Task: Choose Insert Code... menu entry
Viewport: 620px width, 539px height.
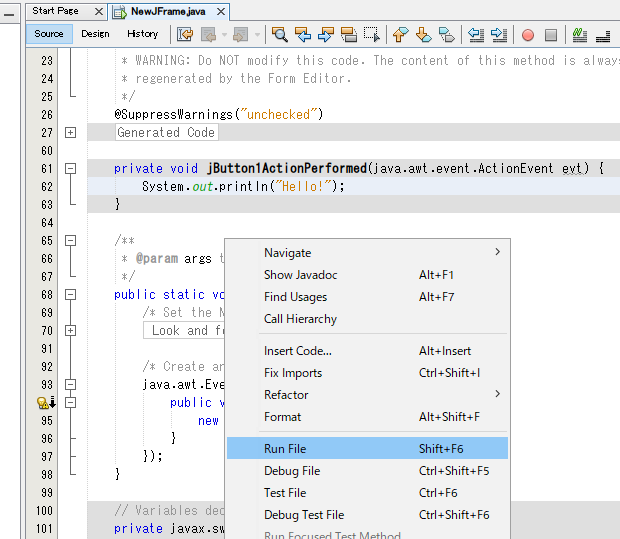Action: click(x=367, y=350)
